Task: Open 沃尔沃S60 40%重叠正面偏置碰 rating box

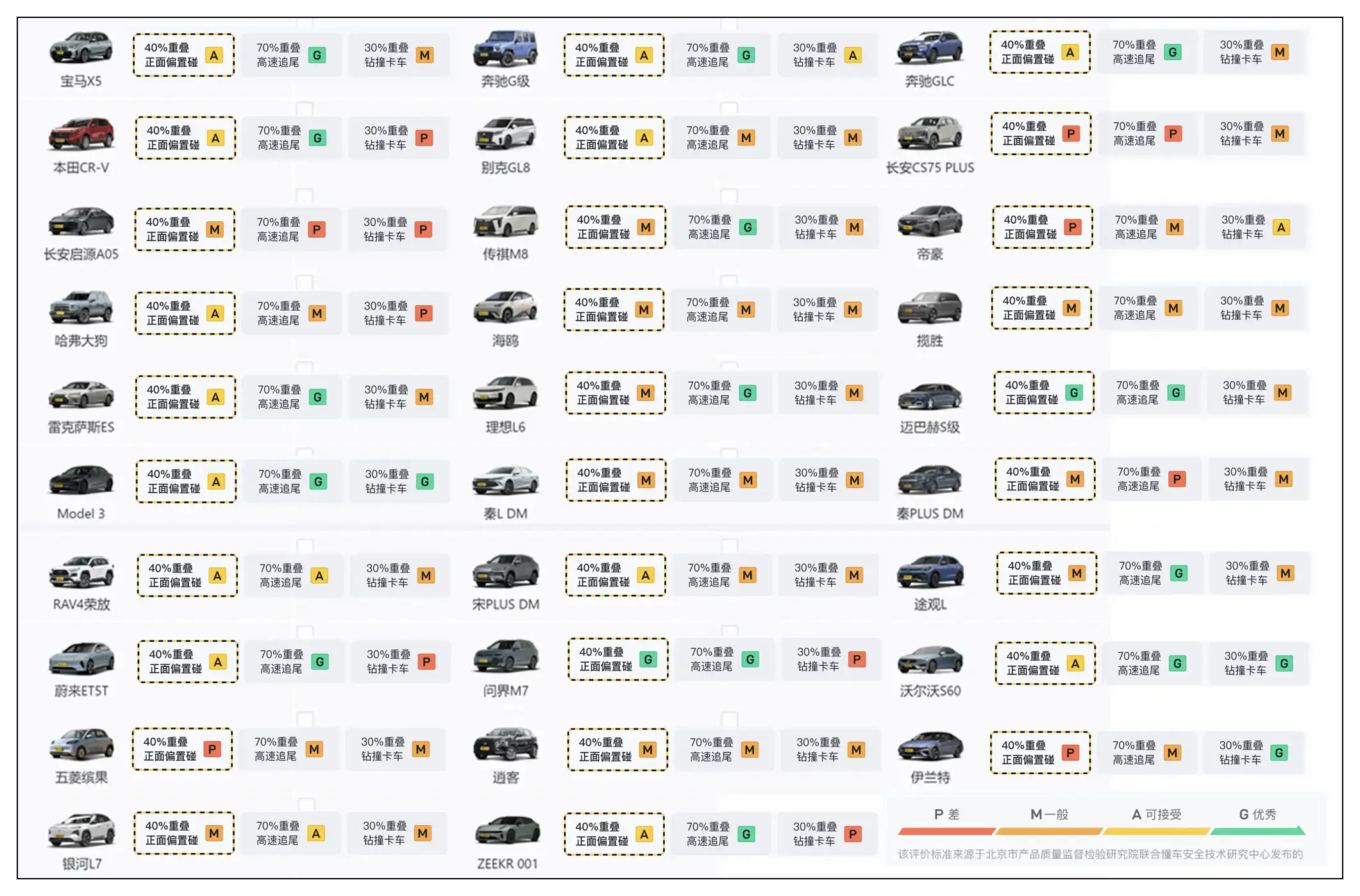Action: (1045, 663)
